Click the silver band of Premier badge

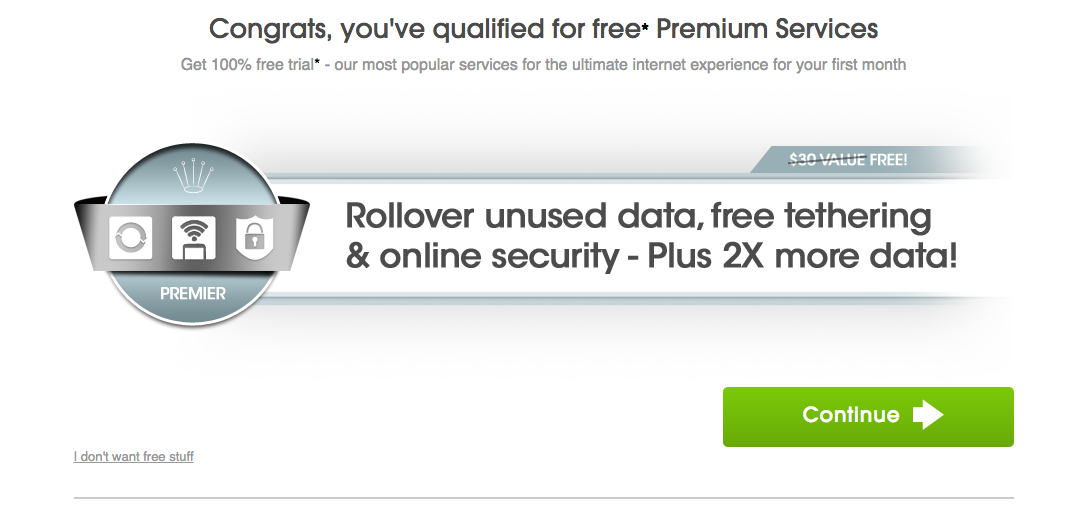click(191, 235)
